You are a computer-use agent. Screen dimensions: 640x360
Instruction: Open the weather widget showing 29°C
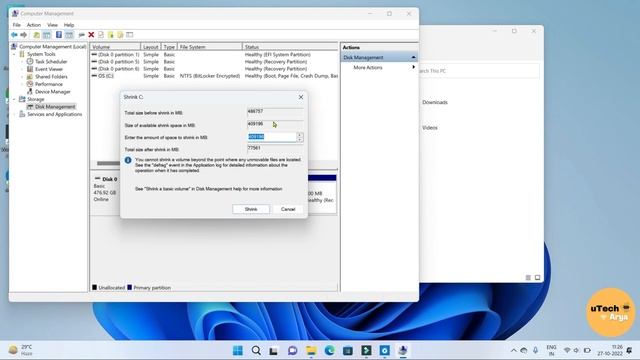pos(21,350)
